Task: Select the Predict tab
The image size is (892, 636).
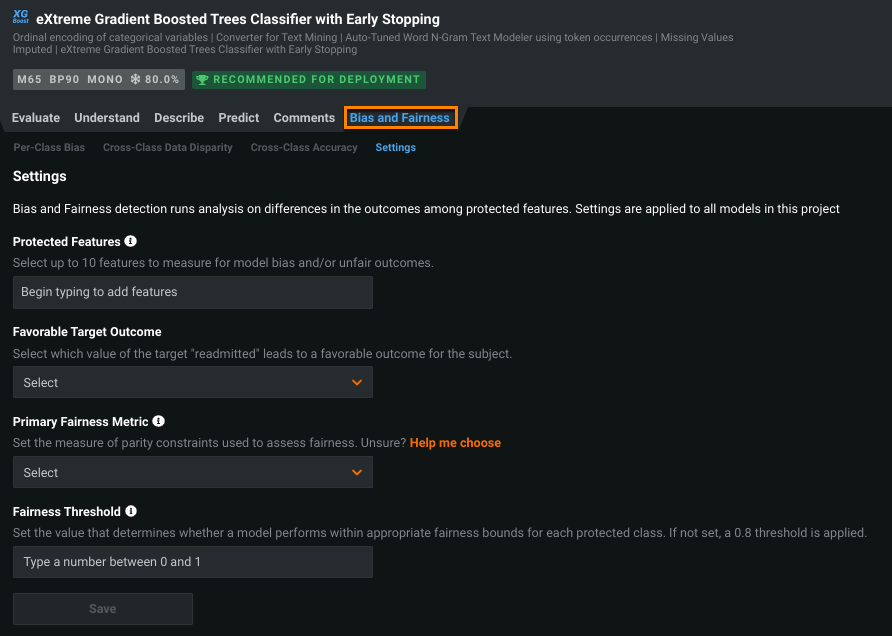Action: pos(239,118)
